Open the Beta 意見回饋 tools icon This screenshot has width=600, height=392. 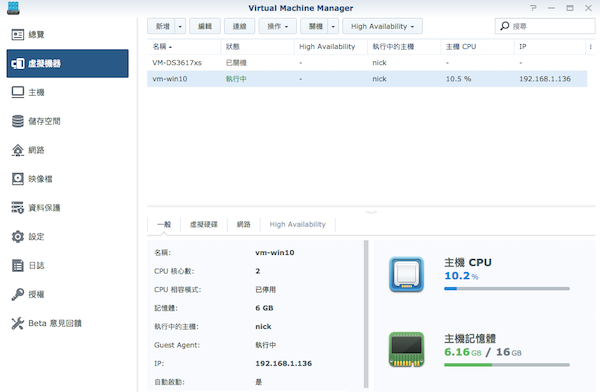[x=18, y=323]
